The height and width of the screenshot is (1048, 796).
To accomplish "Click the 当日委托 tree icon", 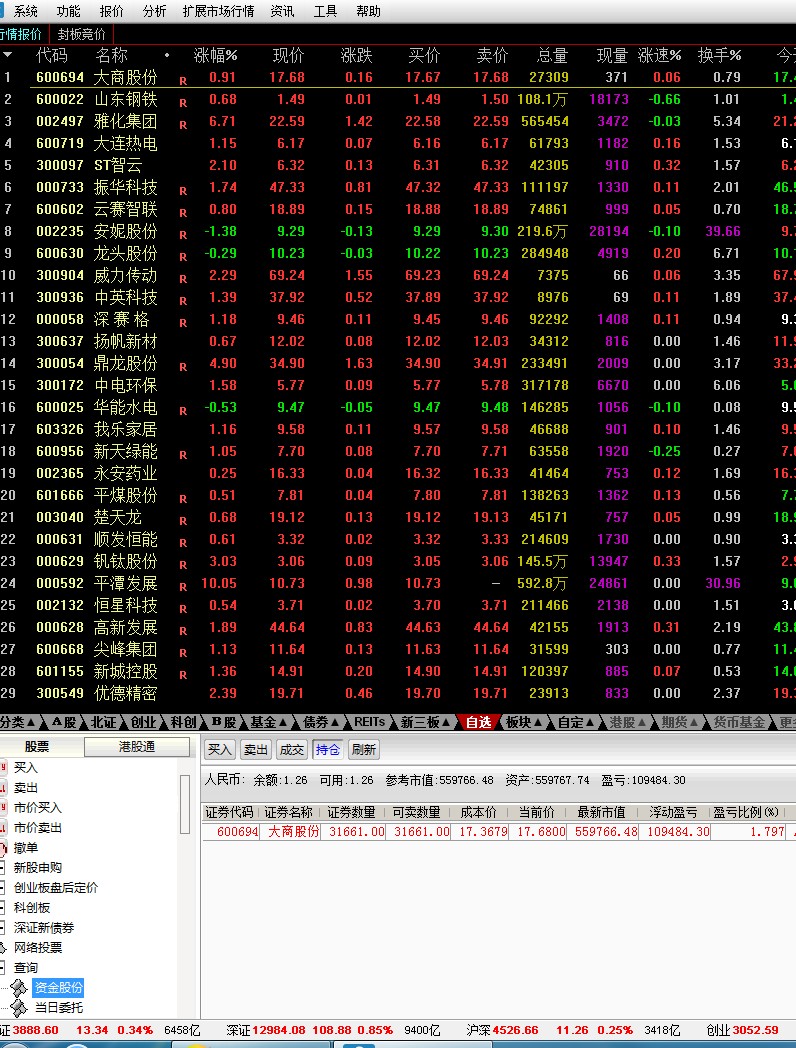I will (19, 1008).
